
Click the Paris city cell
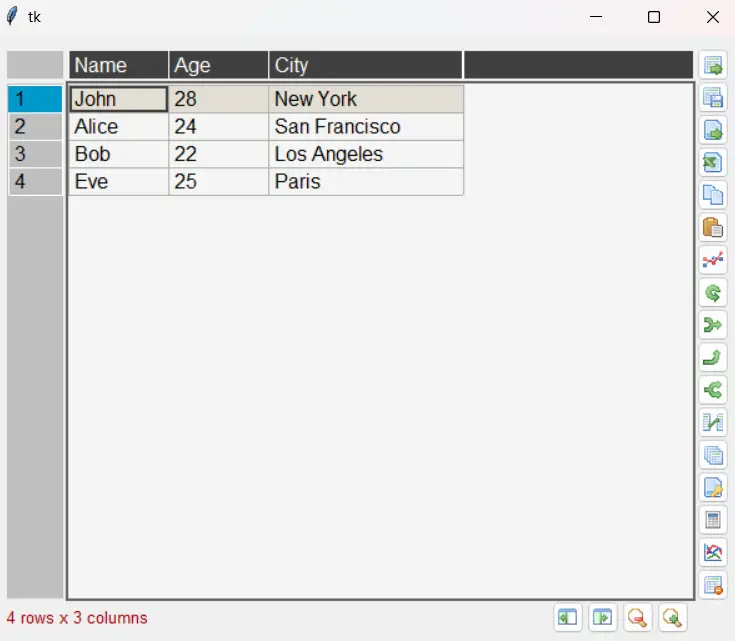(366, 181)
